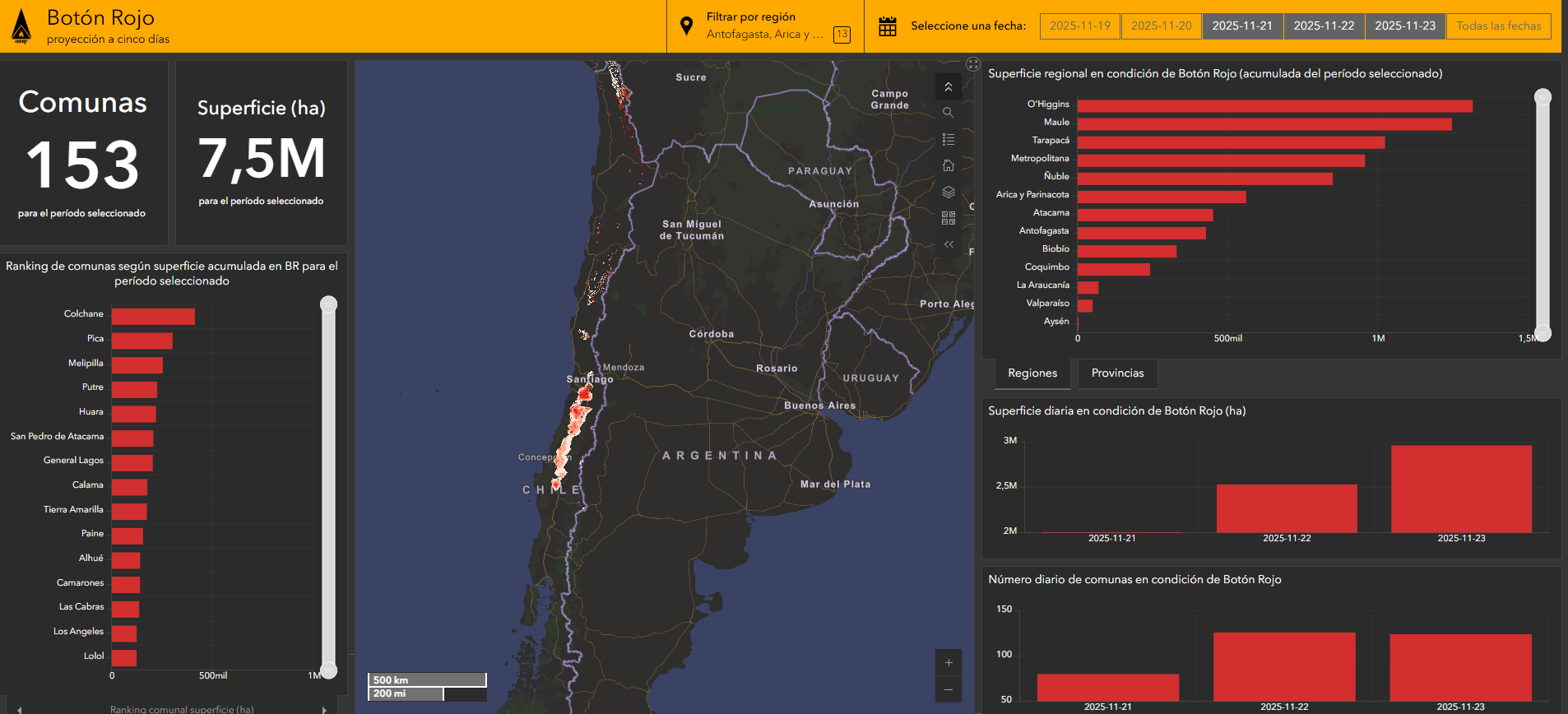Image resolution: width=1568 pixels, height=714 pixels.
Task: Click the 13 selected regions counter
Action: tap(842, 35)
